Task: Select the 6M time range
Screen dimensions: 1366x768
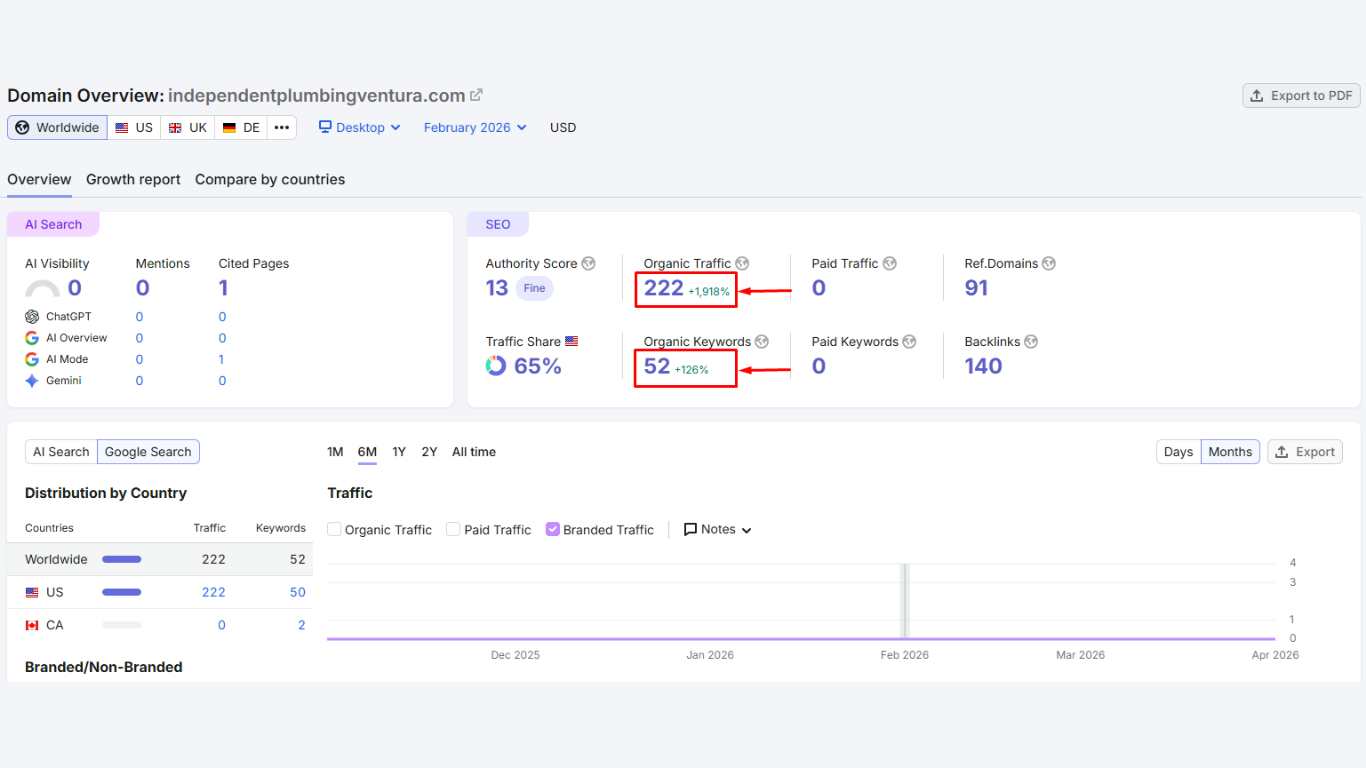Action: pos(367,452)
